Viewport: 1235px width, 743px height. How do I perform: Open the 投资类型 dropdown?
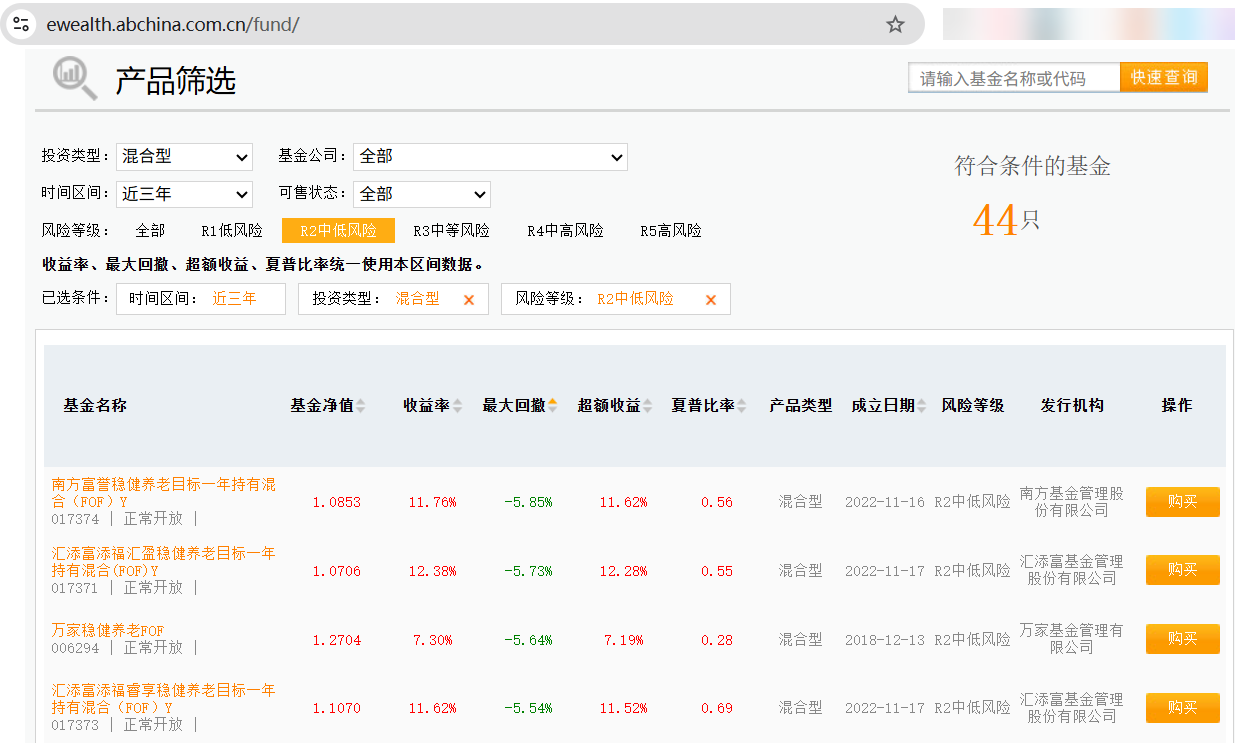coord(185,157)
